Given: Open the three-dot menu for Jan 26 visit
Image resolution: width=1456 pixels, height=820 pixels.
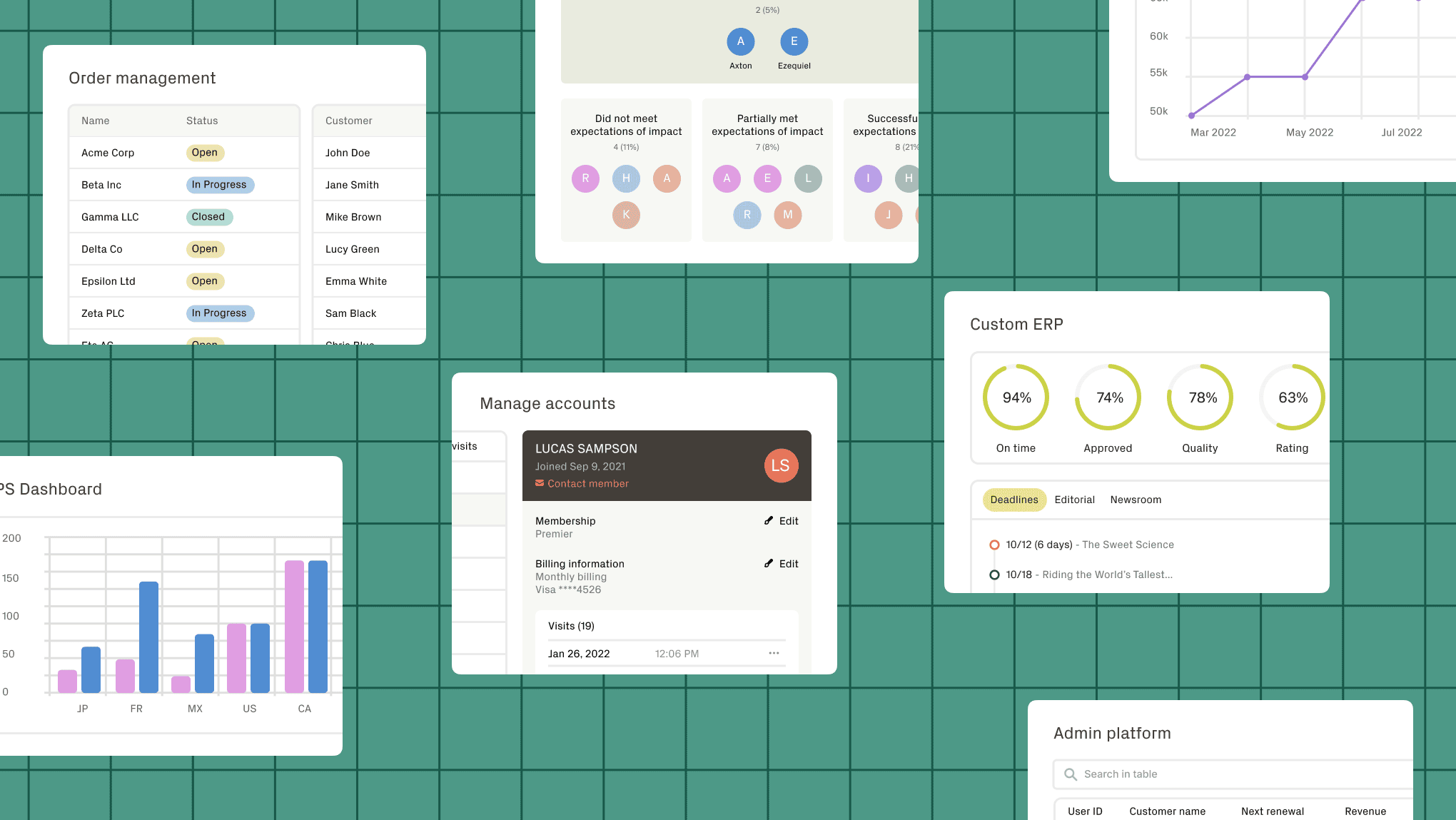Looking at the screenshot, I should tap(774, 654).
